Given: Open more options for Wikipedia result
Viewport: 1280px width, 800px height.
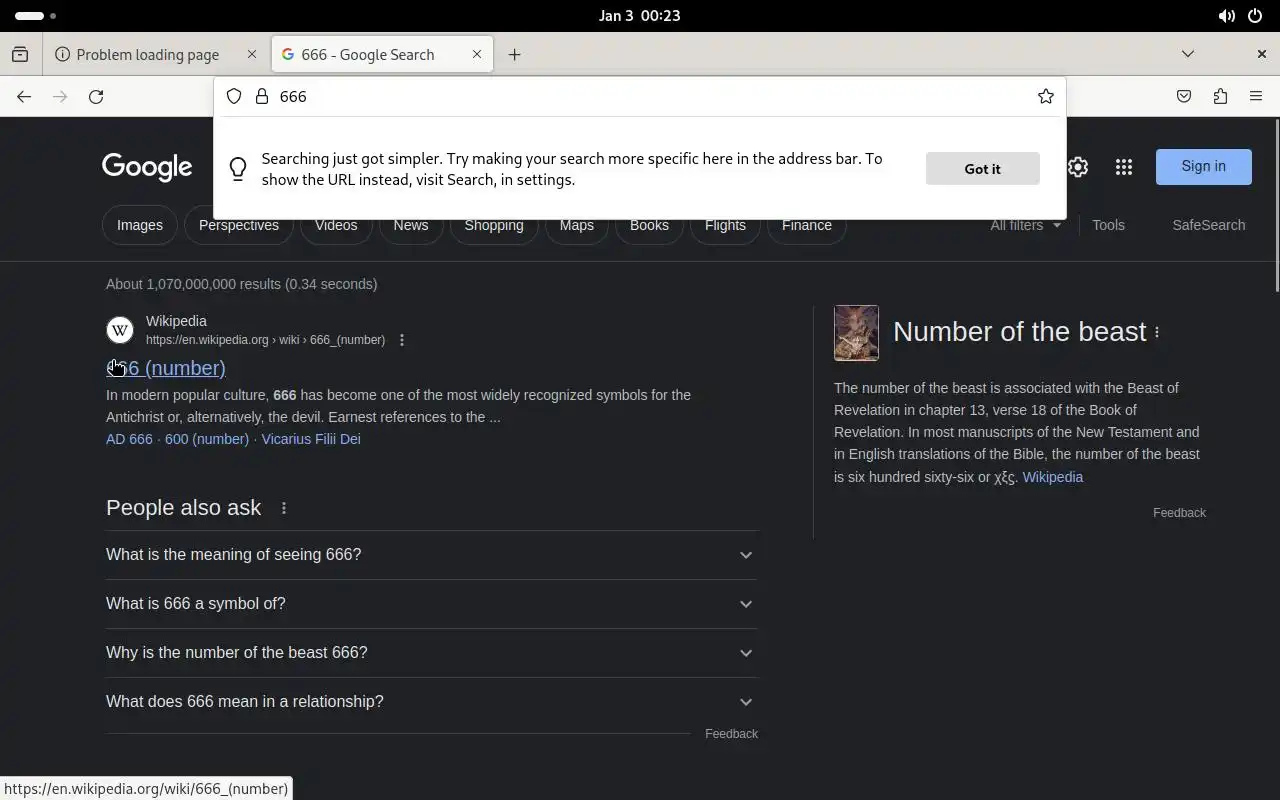Looking at the screenshot, I should 402,340.
